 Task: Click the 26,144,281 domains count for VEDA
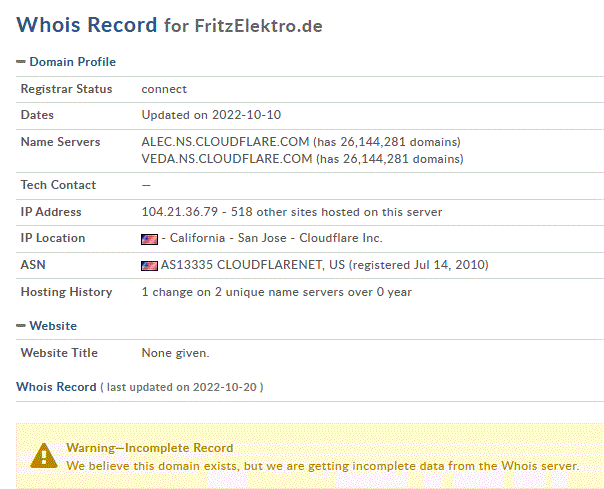(x=390, y=159)
